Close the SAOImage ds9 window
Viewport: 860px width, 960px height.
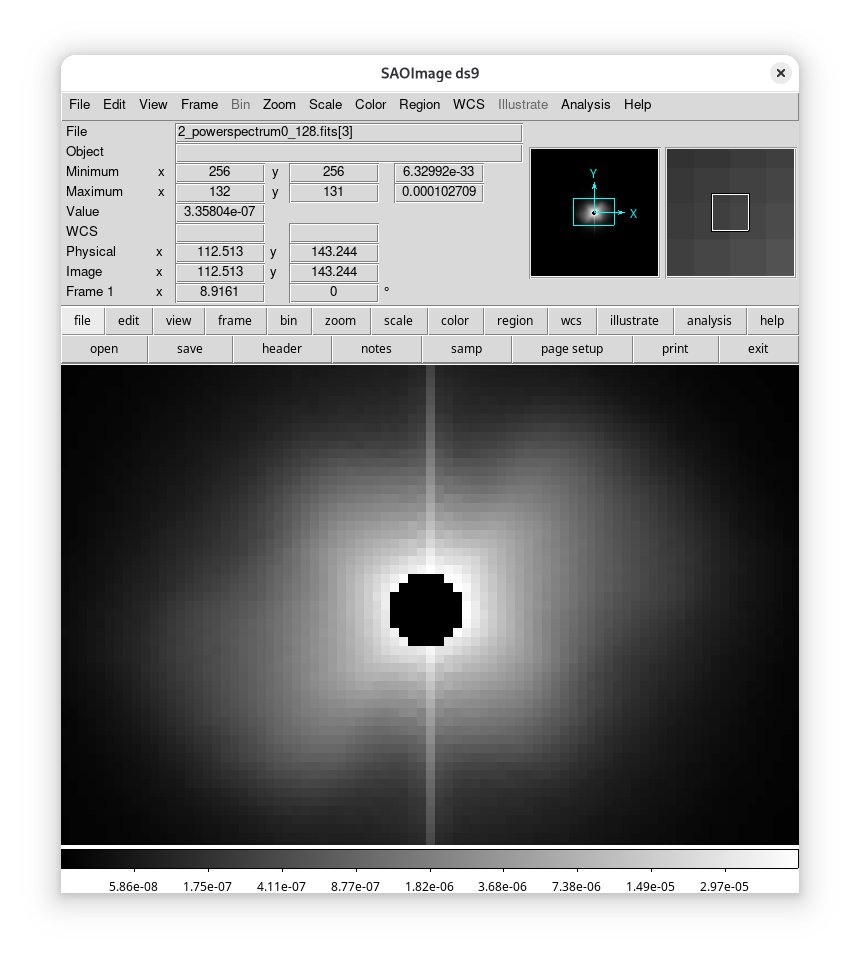(780, 73)
